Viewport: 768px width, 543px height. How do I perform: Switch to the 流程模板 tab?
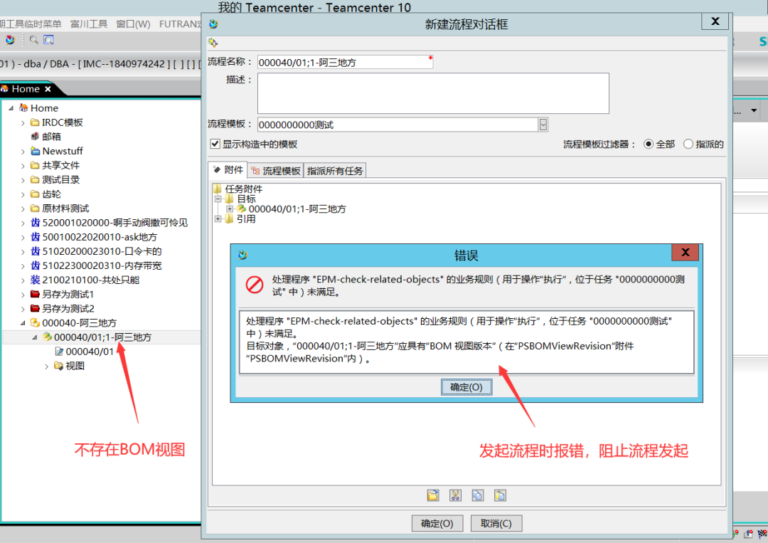(276, 170)
